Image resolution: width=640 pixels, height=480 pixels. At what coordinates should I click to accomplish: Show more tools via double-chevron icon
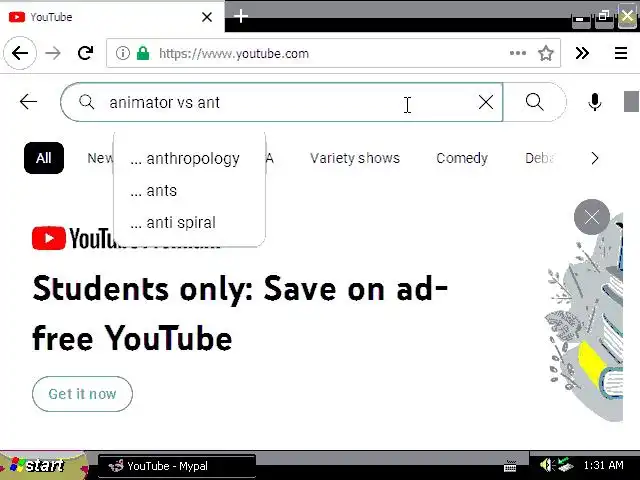pos(582,53)
